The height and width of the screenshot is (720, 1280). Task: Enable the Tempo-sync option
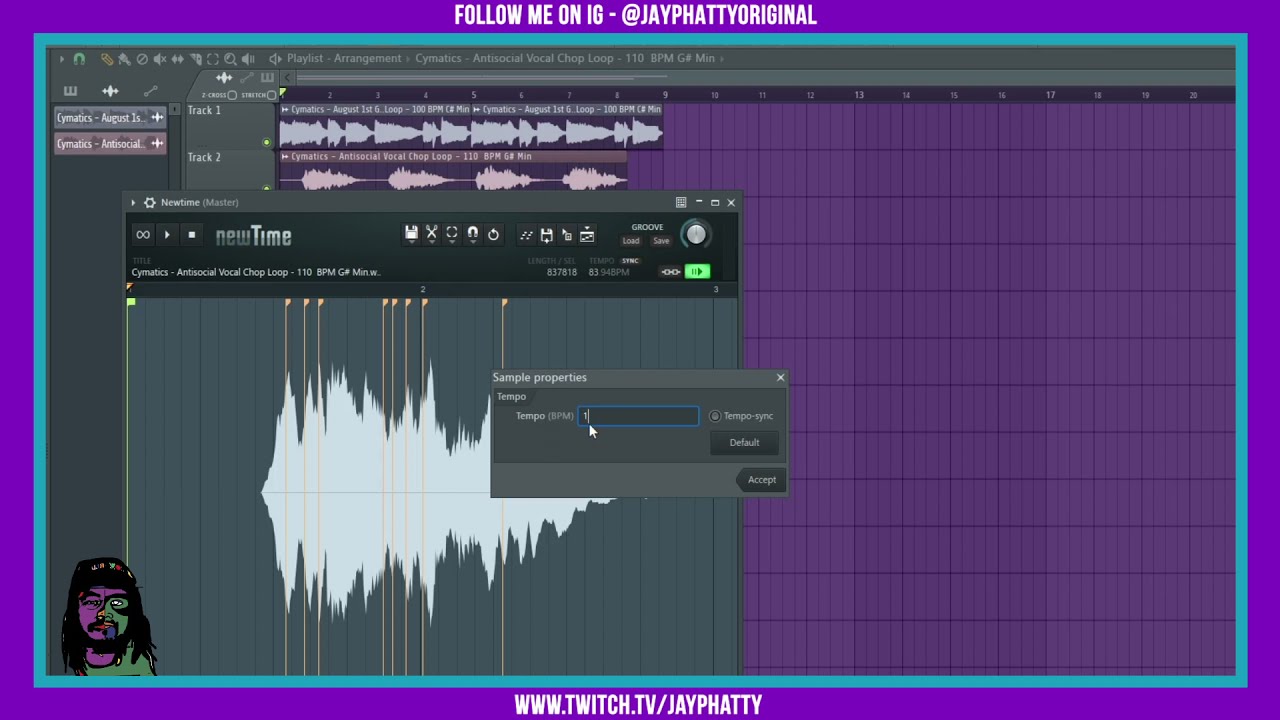pyautogui.click(x=741, y=416)
